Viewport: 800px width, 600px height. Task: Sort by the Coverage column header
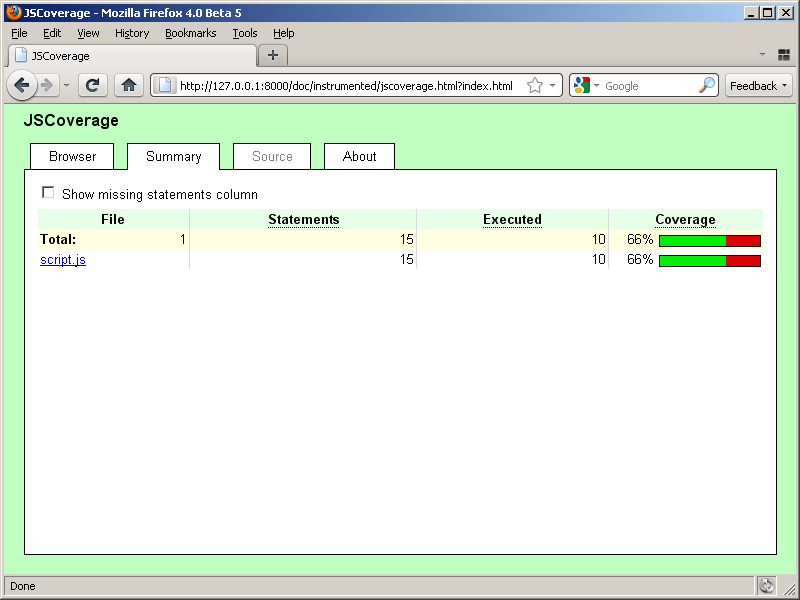(685, 219)
